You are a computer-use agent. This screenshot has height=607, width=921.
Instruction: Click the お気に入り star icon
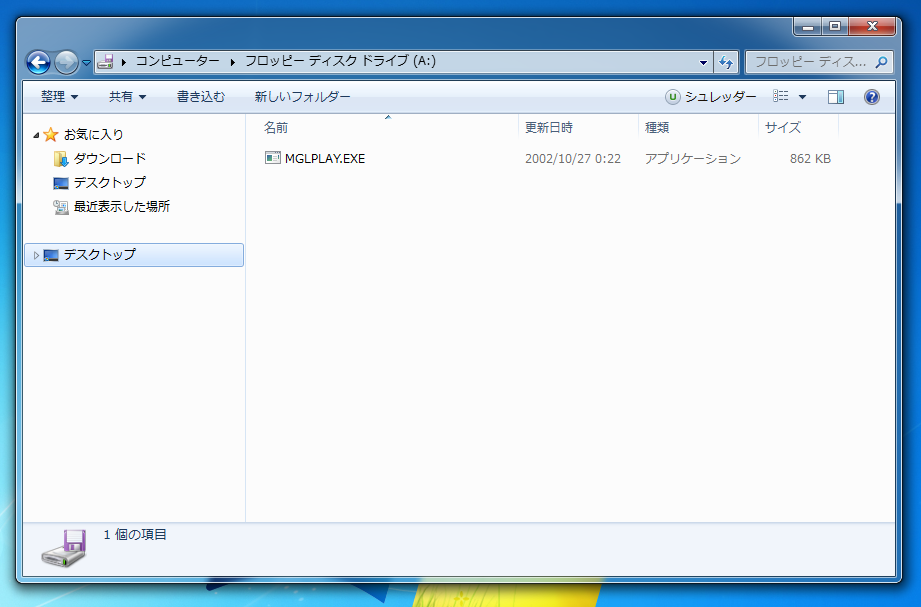point(51,135)
